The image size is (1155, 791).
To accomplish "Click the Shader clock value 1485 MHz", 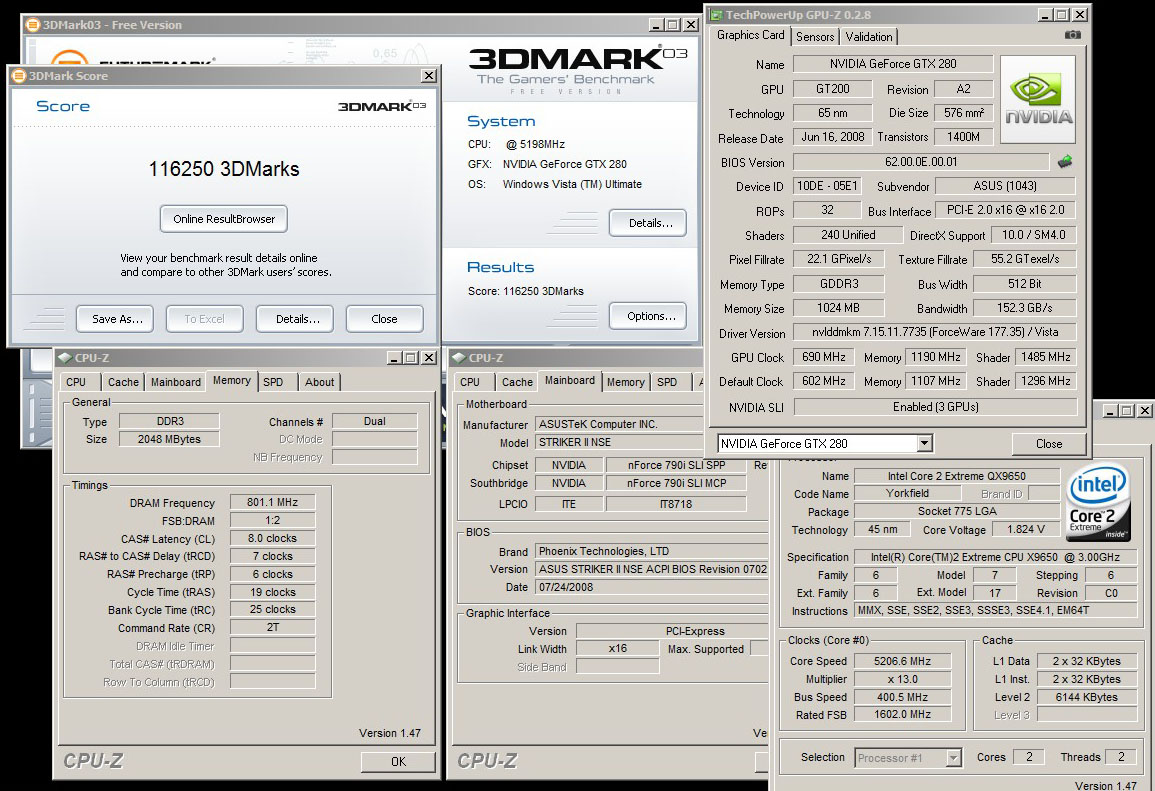I will tap(1045, 357).
